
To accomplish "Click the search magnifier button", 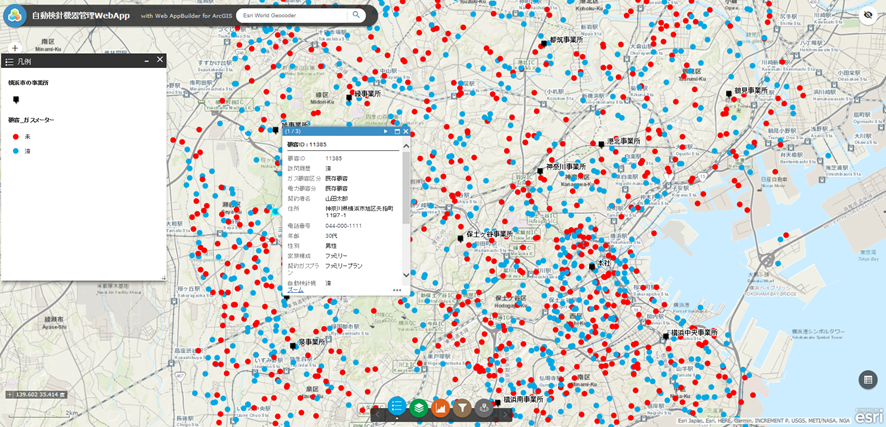I will [x=356, y=15].
